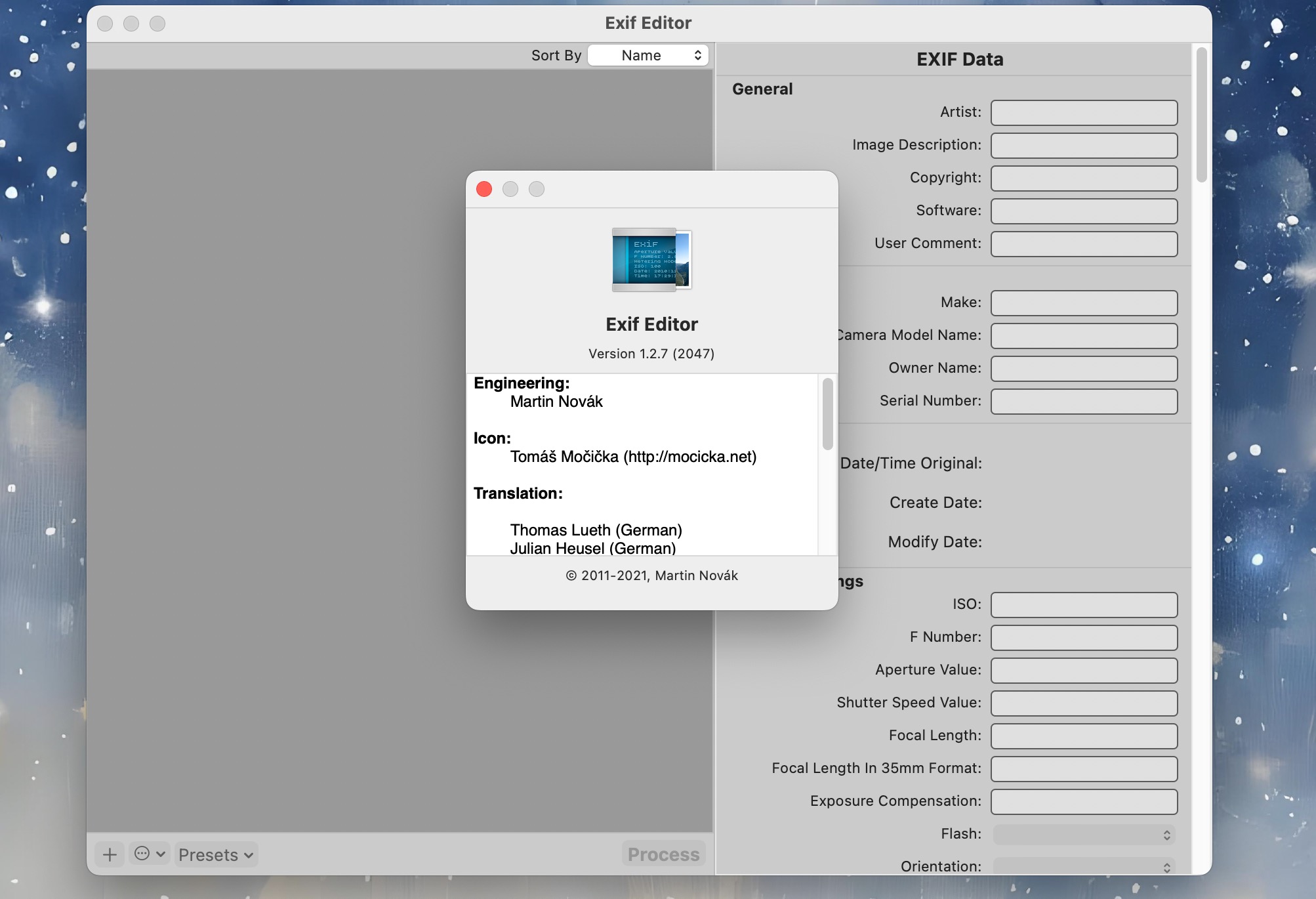Viewport: 1316px width, 899px height.
Task: Open the Sort By Name popup
Action: (648, 55)
